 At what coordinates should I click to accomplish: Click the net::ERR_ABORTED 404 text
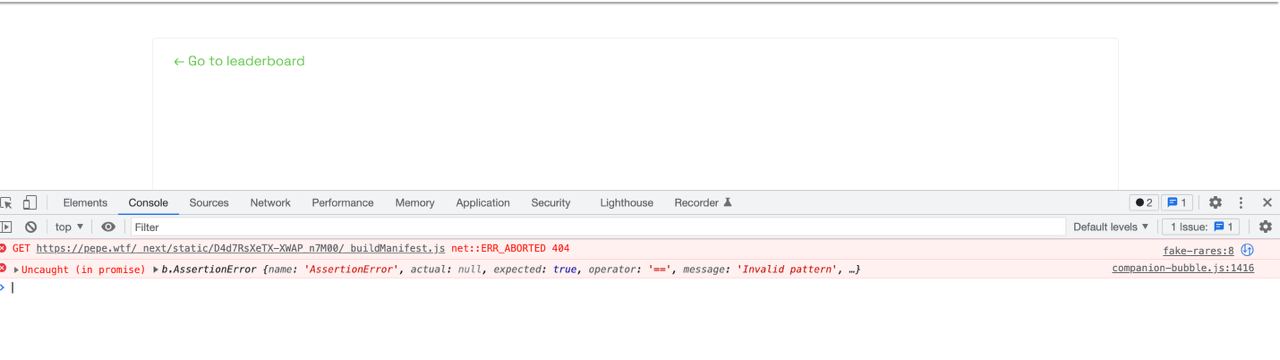(x=510, y=248)
